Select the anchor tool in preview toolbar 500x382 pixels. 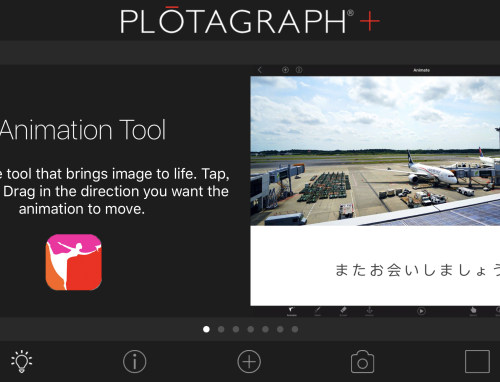(x=369, y=311)
